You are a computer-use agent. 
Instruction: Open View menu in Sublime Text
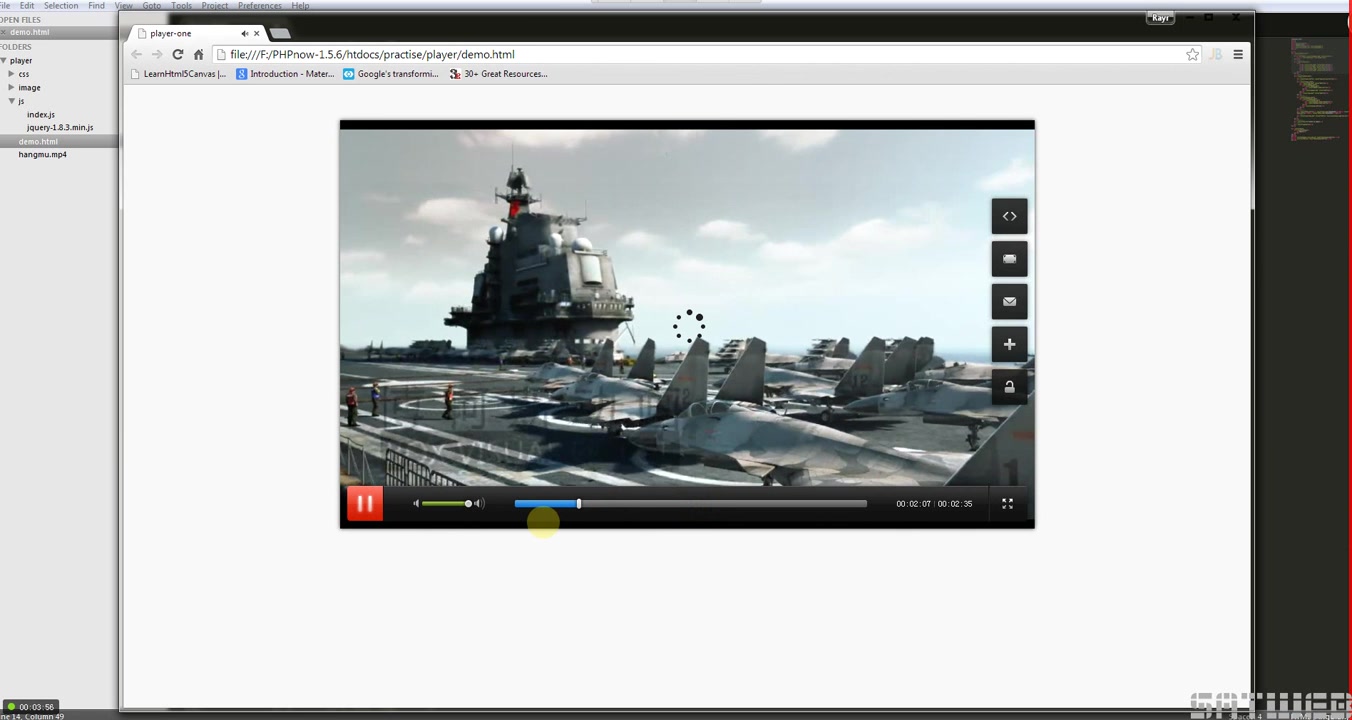(124, 5)
